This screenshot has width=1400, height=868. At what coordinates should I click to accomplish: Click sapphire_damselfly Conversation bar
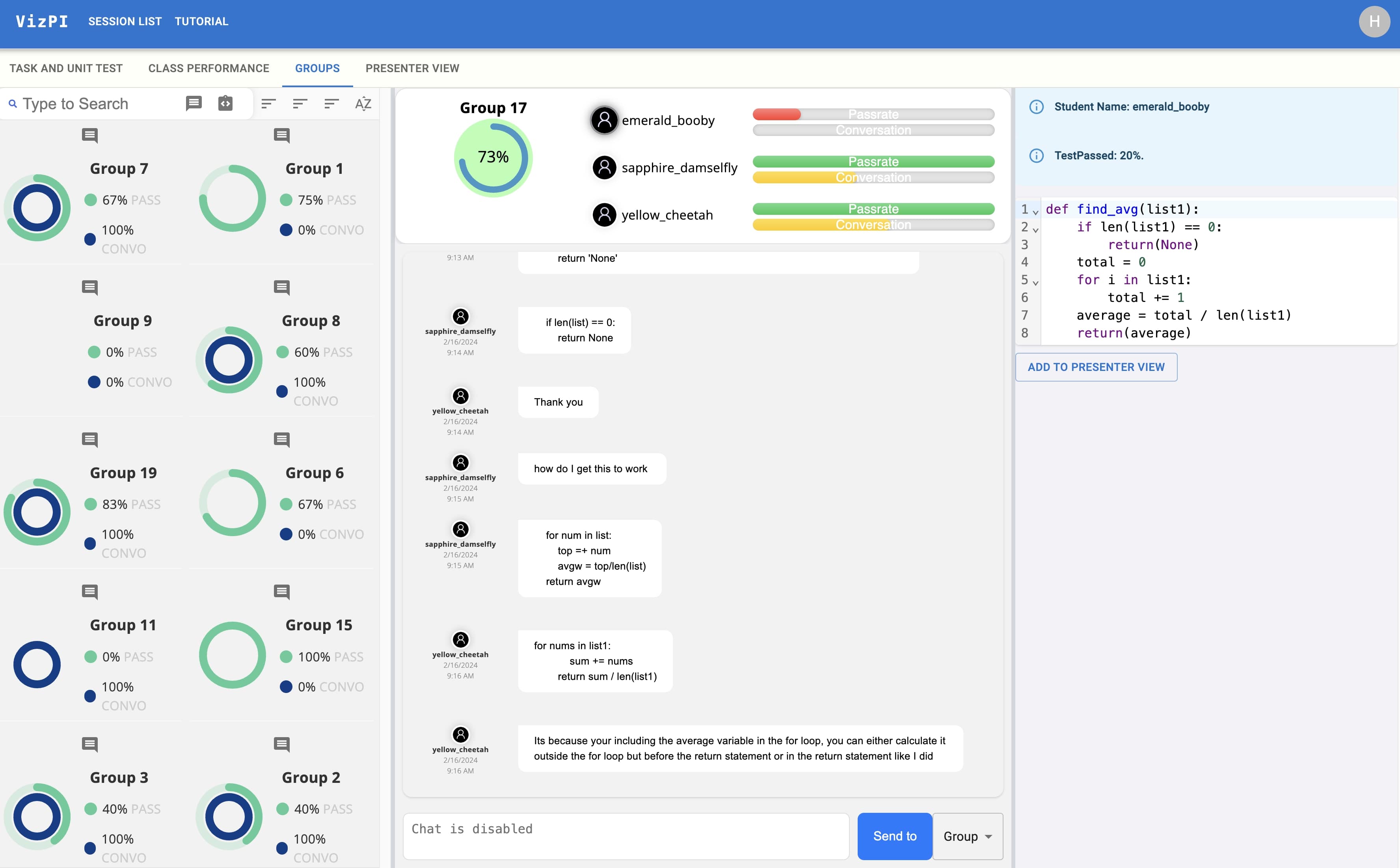[873, 178]
